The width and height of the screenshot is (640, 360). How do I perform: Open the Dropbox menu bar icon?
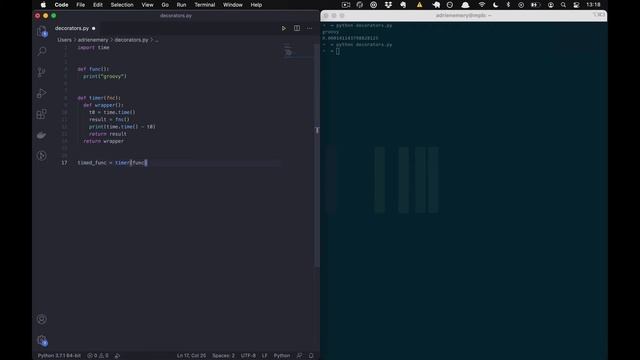tap(388, 5)
